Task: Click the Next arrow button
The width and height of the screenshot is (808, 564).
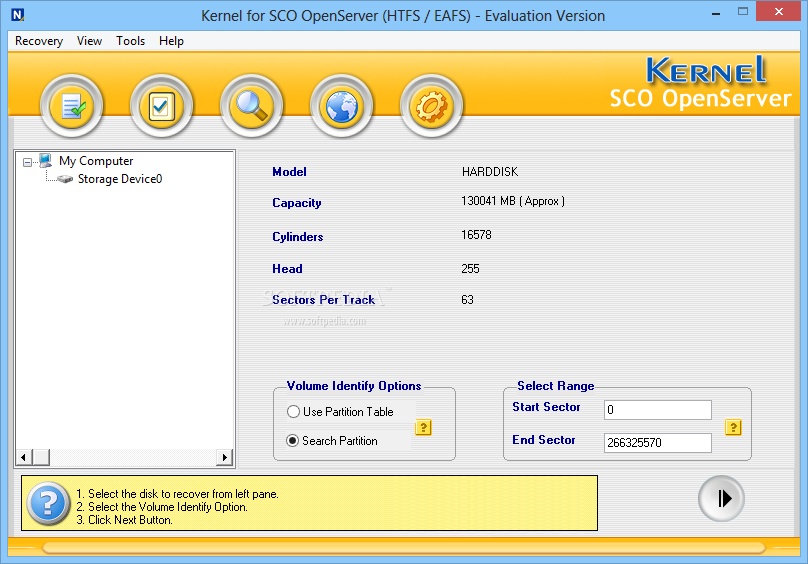Action: 721,499
